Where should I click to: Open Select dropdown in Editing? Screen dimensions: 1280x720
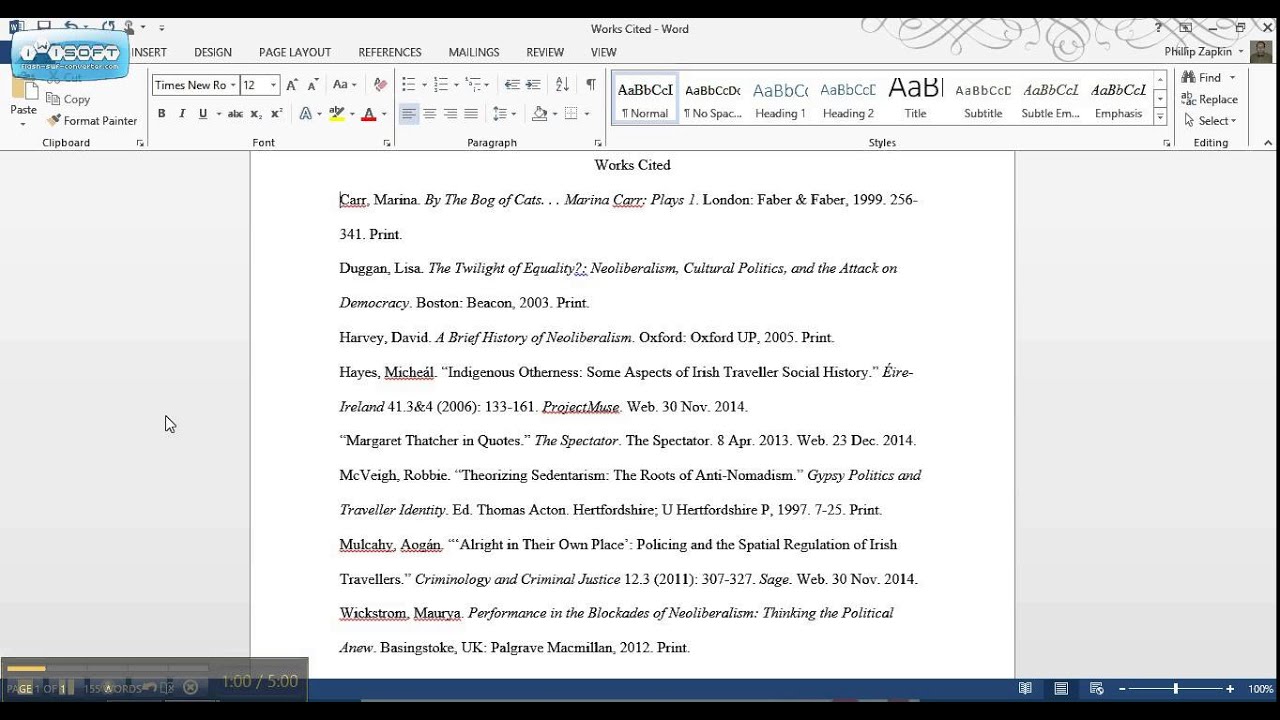(1234, 121)
